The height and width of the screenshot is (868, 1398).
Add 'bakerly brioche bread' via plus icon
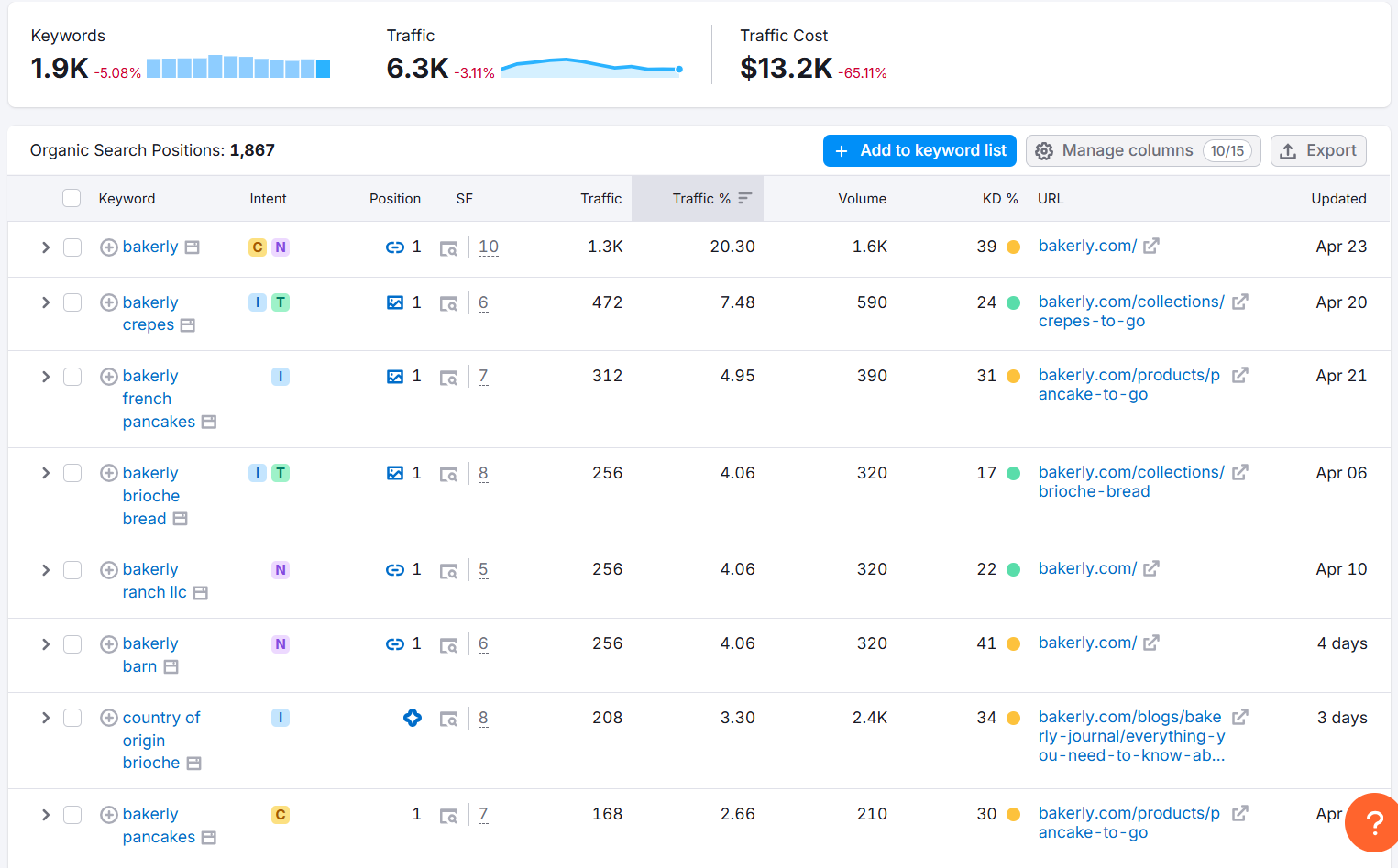coord(109,473)
